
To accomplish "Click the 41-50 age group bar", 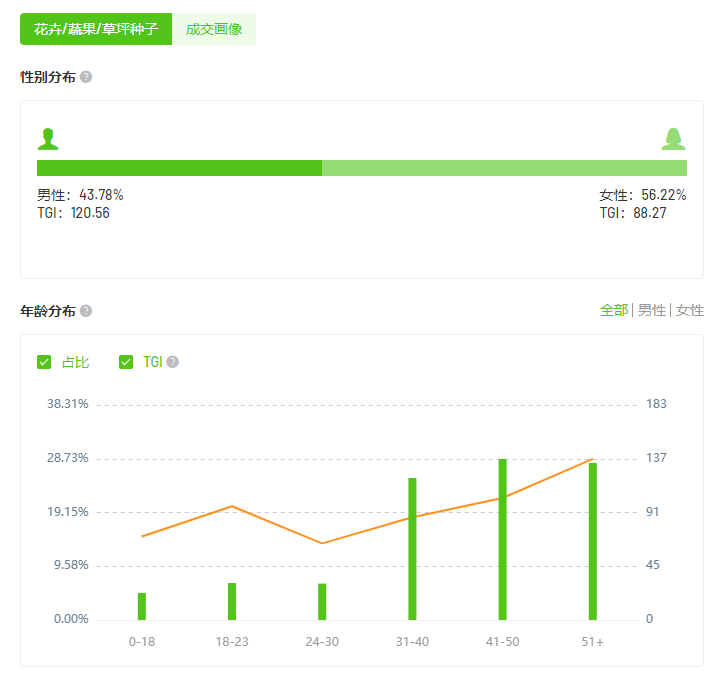I will [x=502, y=539].
